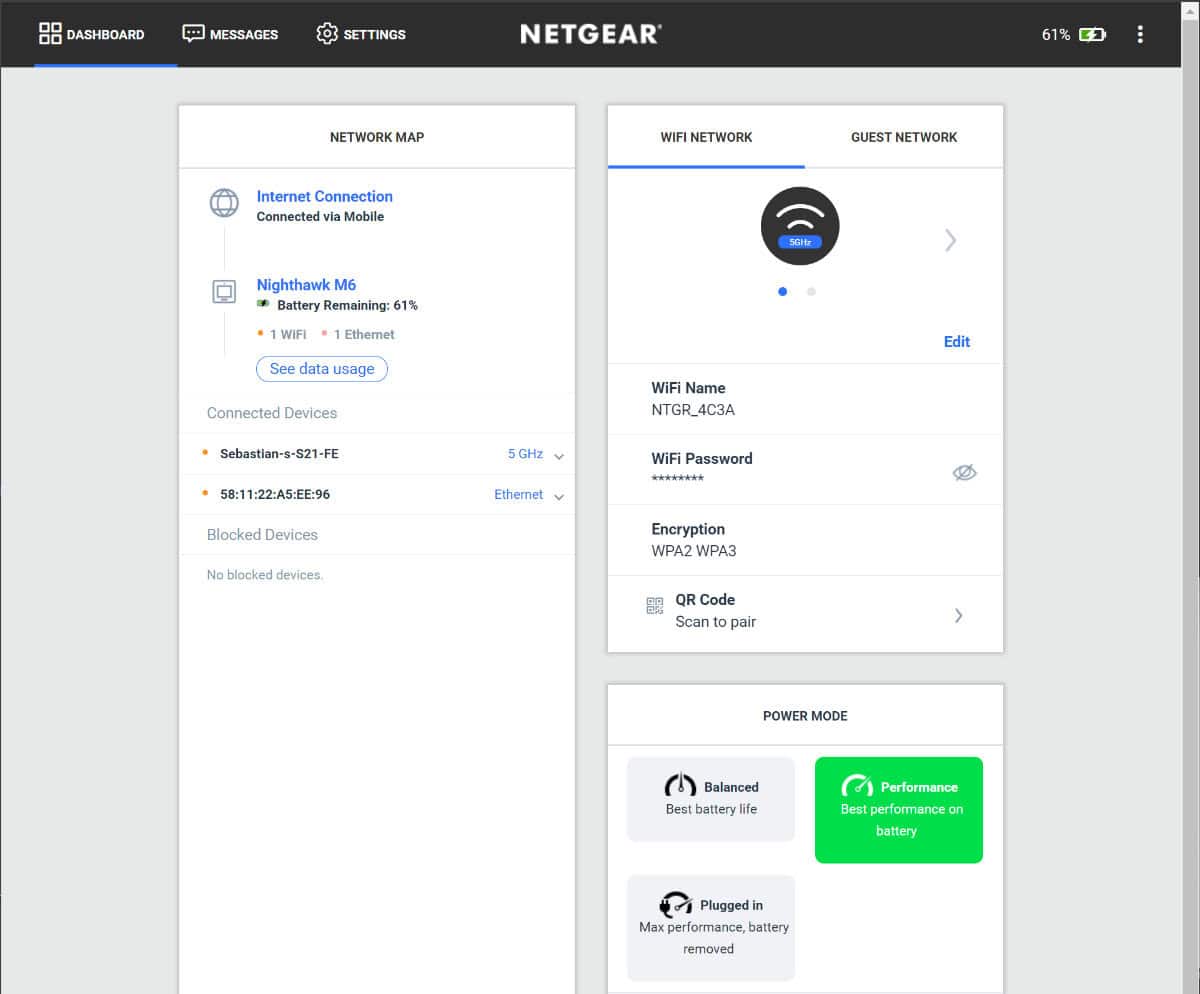Open QR Code with the right chevron

(x=958, y=615)
